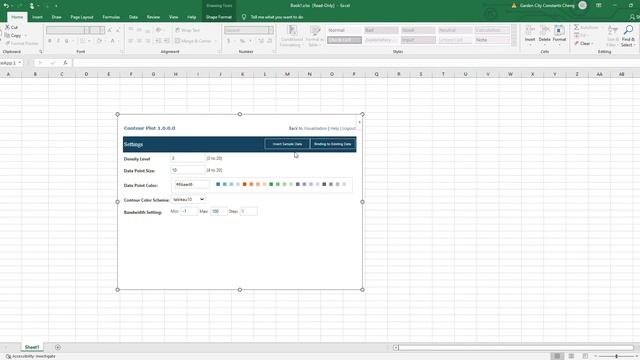Open the Formulas ribbon tab
640x360 pixels.
(x=111, y=17)
